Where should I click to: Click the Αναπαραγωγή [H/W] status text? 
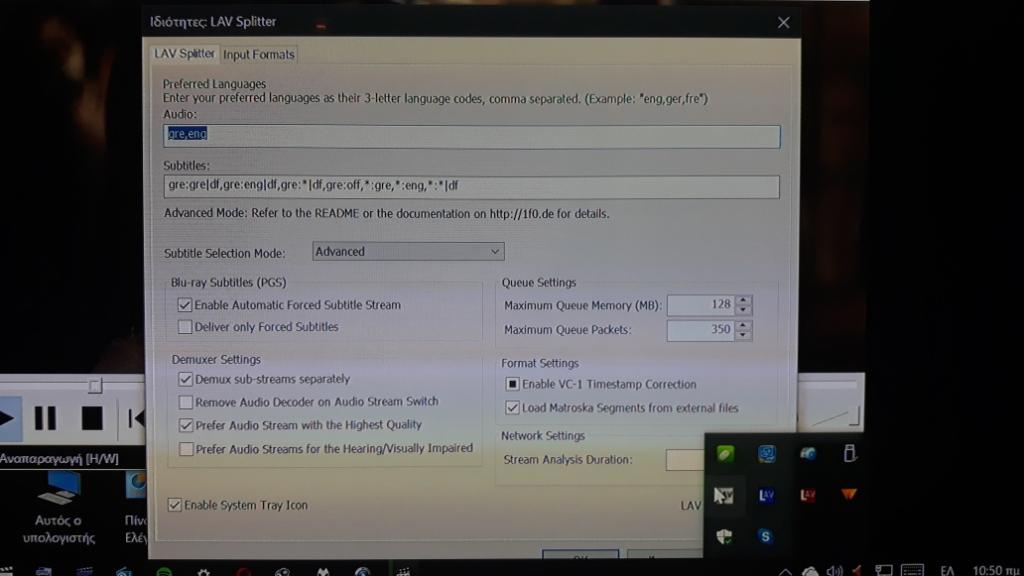[x=59, y=459]
